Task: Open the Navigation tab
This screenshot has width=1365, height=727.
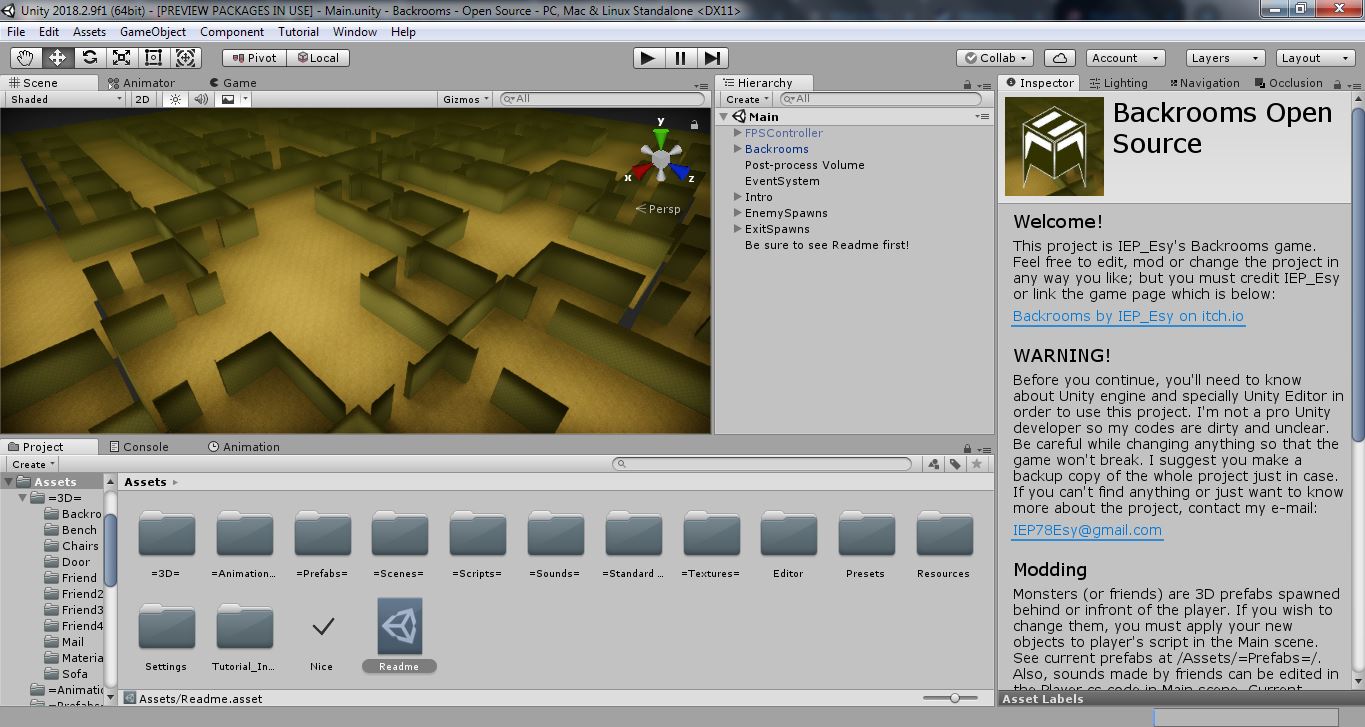Action: coord(1203,83)
